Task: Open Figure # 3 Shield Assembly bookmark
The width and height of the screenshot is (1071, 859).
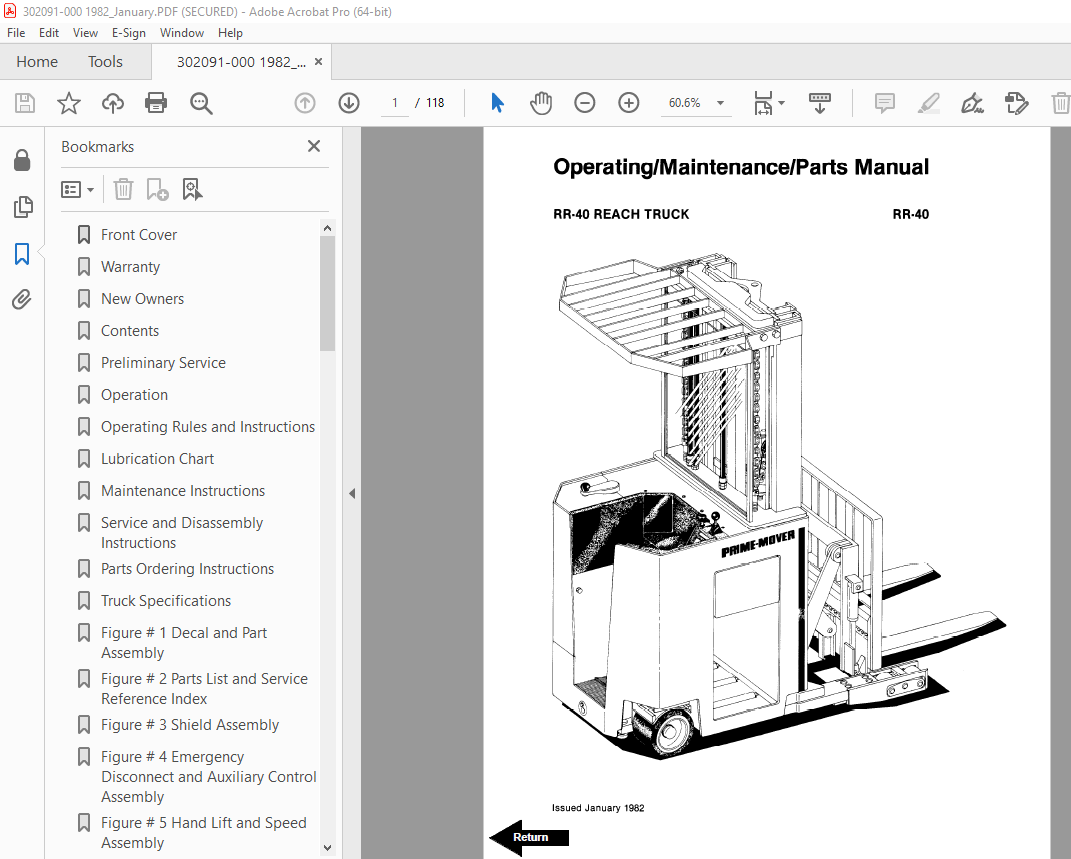Action: pos(190,725)
